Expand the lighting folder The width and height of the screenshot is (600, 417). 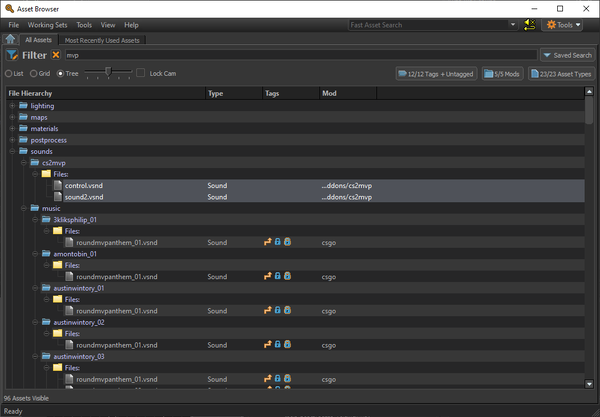click(x=12, y=106)
